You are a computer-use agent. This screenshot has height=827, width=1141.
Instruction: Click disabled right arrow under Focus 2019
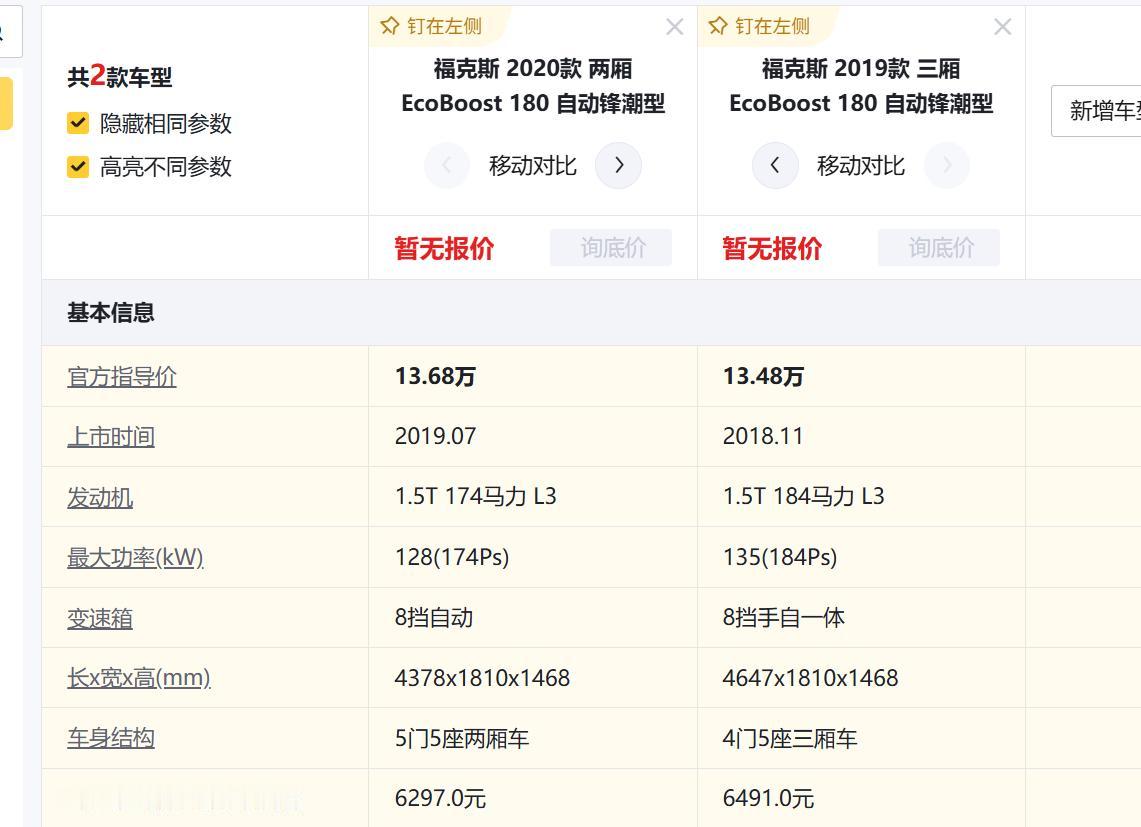(x=947, y=165)
